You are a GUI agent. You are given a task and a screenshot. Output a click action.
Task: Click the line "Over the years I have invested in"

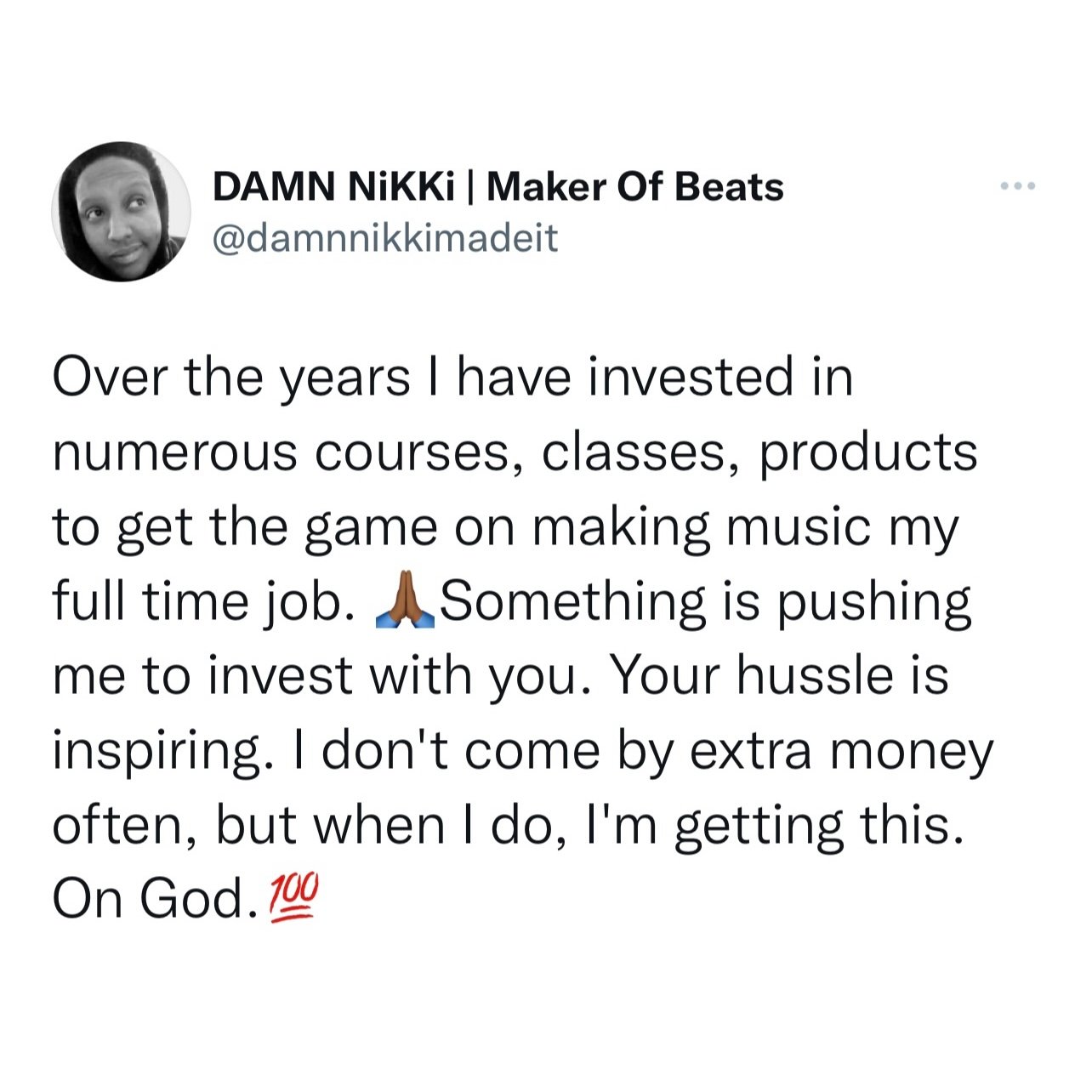click(x=452, y=378)
